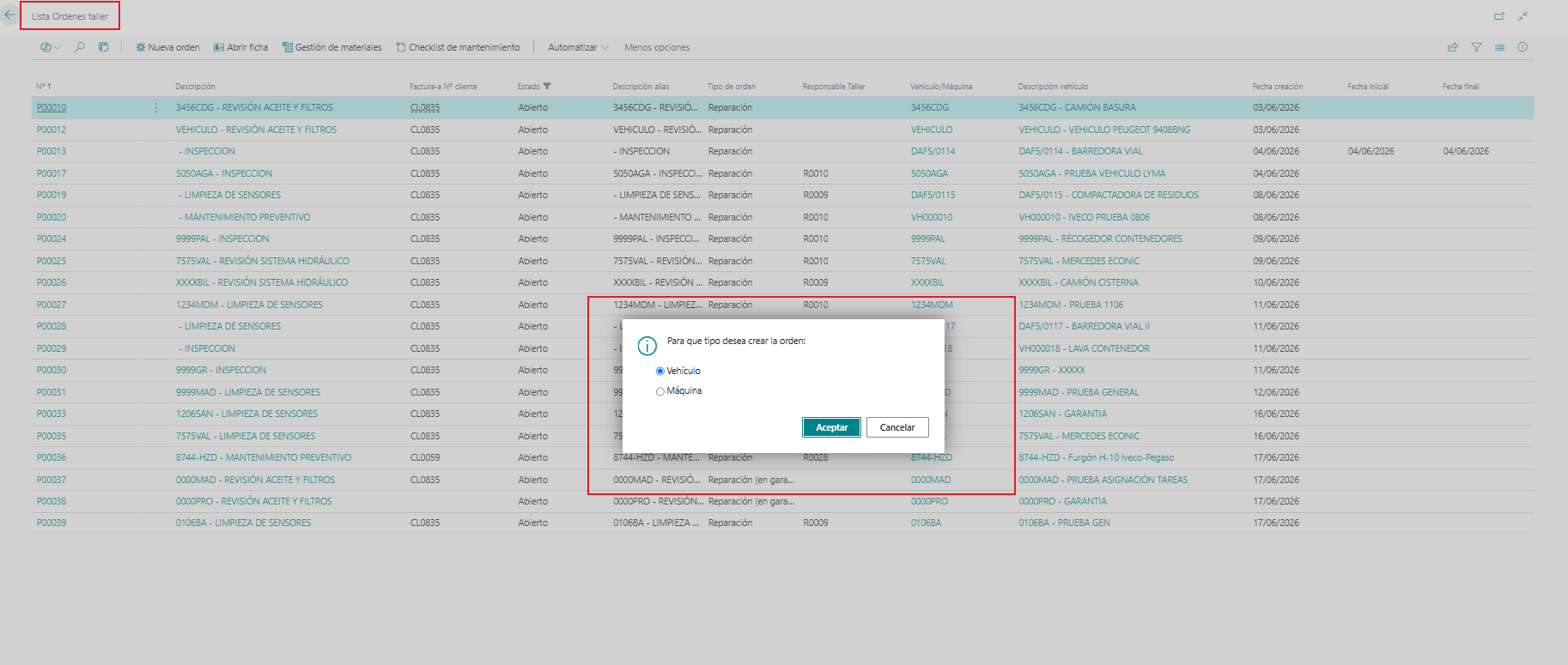Open page in new window icon
This screenshot has height=665, width=1568.
point(1499,16)
